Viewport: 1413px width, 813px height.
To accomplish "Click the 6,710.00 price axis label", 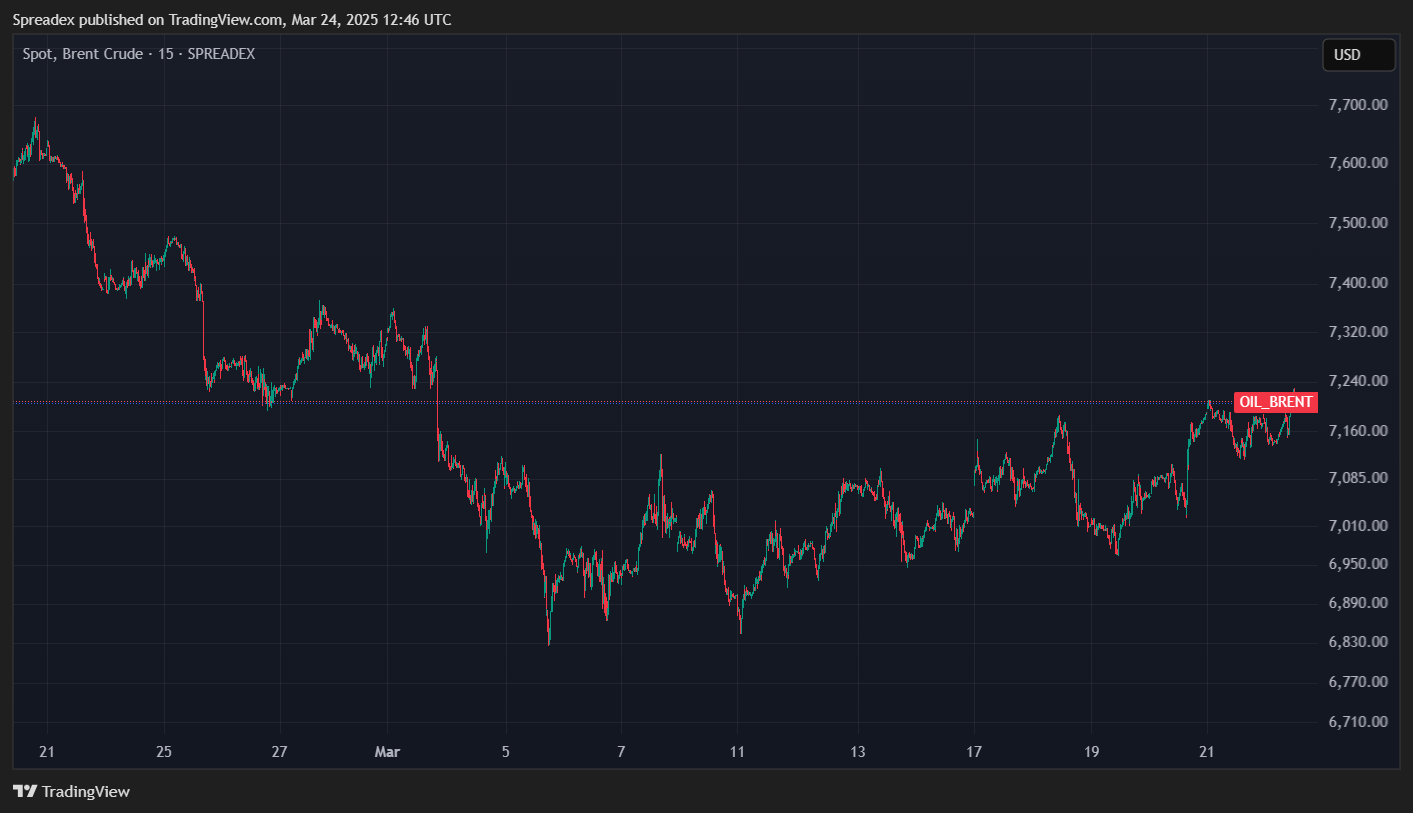I will (1357, 722).
